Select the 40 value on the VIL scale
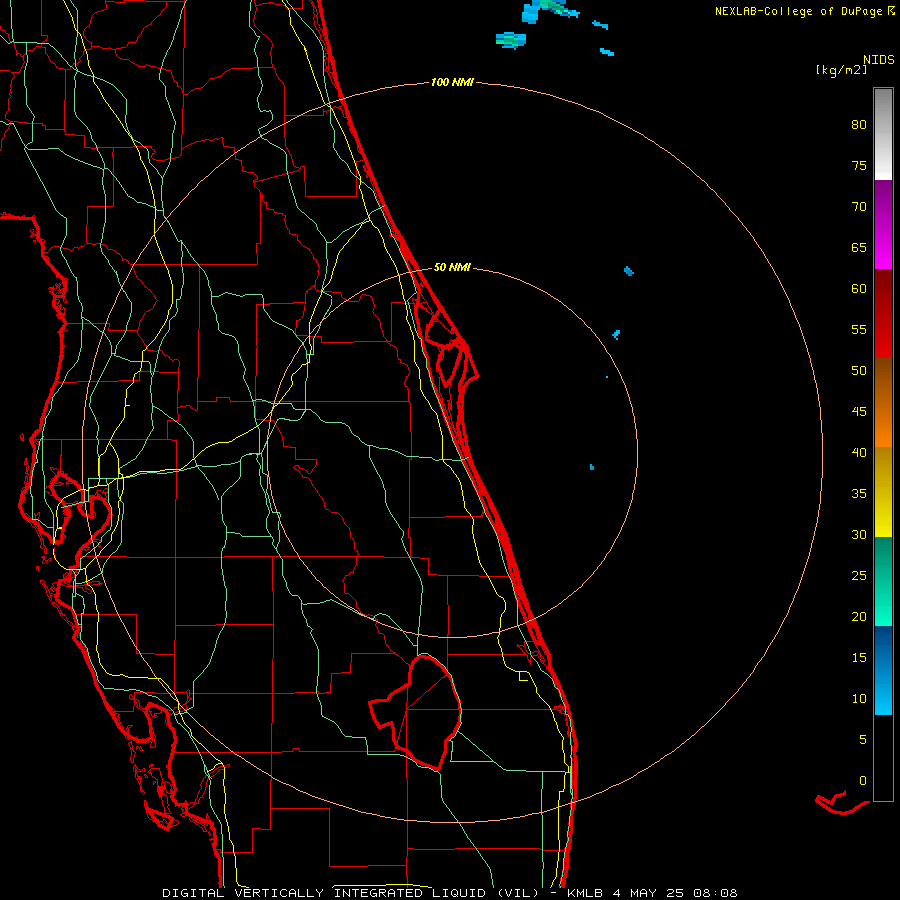This screenshot has height=900, width=900. pos(859,452)
